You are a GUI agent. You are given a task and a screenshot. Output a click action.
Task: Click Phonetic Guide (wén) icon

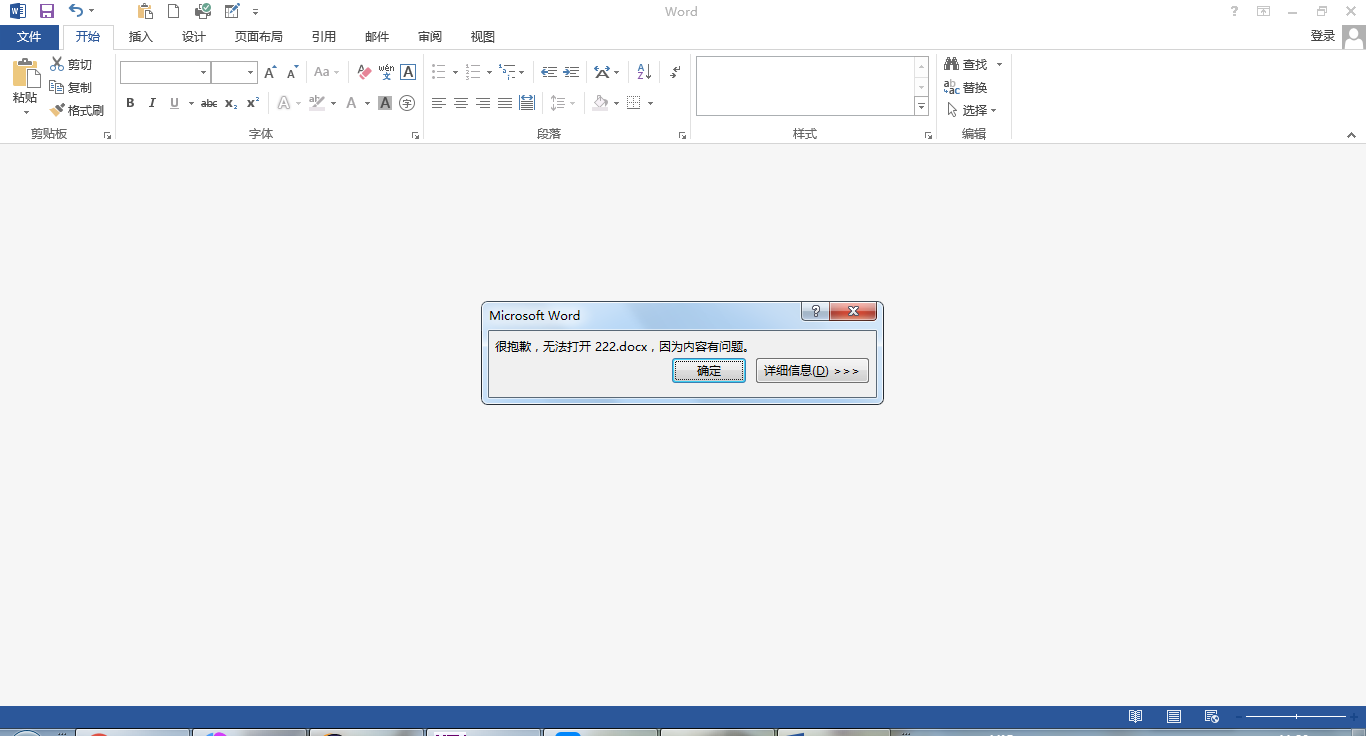pyautogui.click(x=386, y=72)
